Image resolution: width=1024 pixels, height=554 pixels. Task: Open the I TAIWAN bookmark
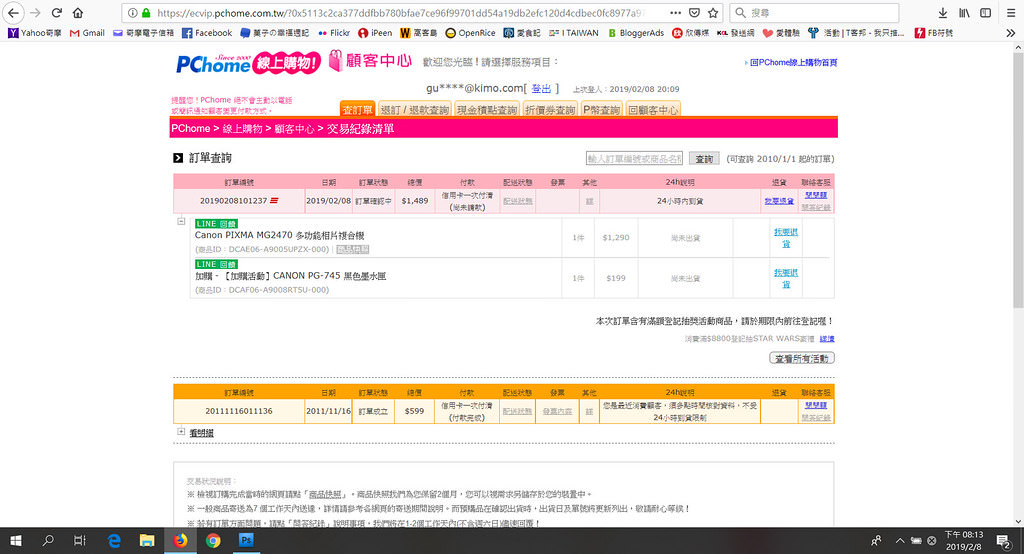point(573,33)
